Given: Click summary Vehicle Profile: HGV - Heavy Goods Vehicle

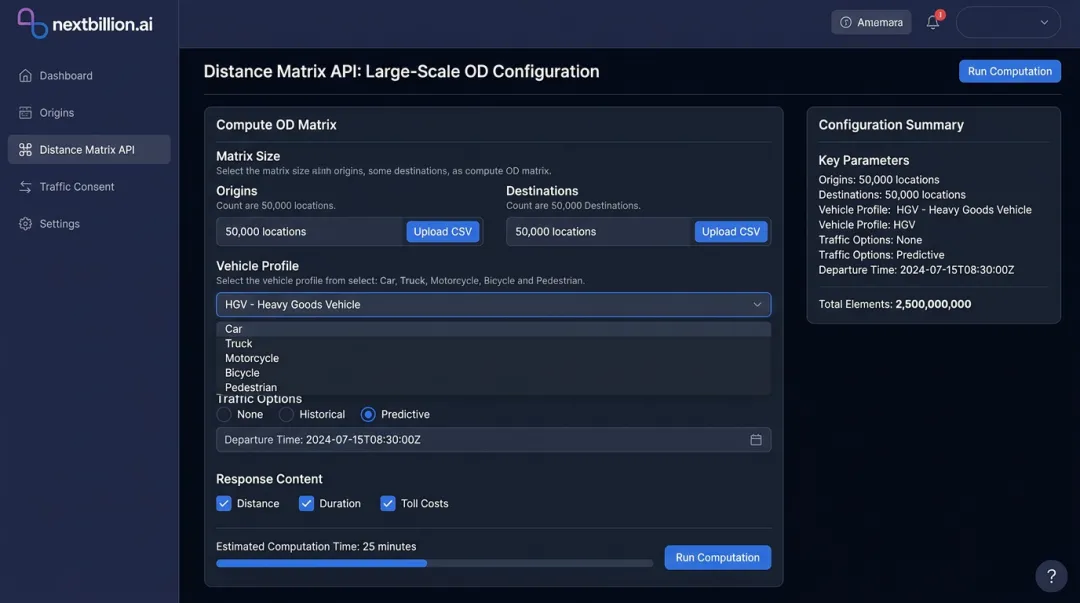Looking at the screenshot, I should (x=925, y=209).
